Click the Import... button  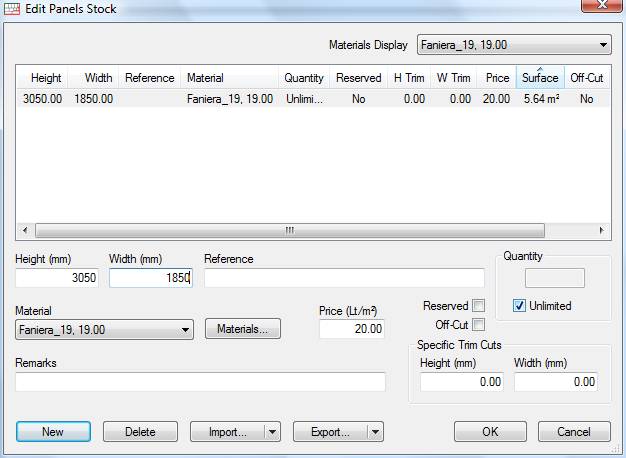point(228,432)
